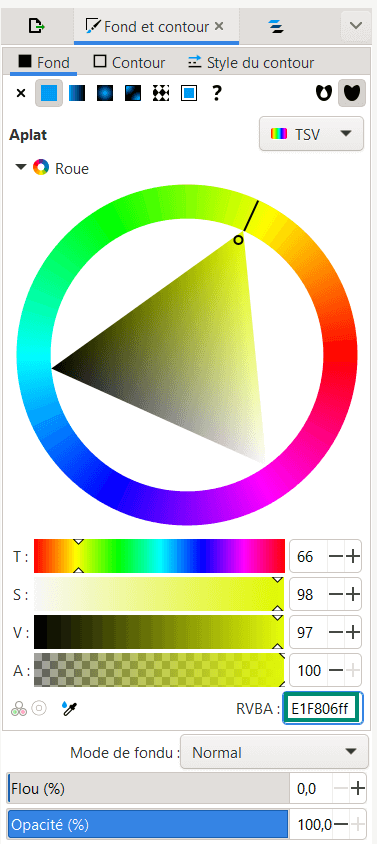The height and width of the screenshot is (844, 377).
Task: Click the Opacité value field 100,0
Action: tap(311, 824)
